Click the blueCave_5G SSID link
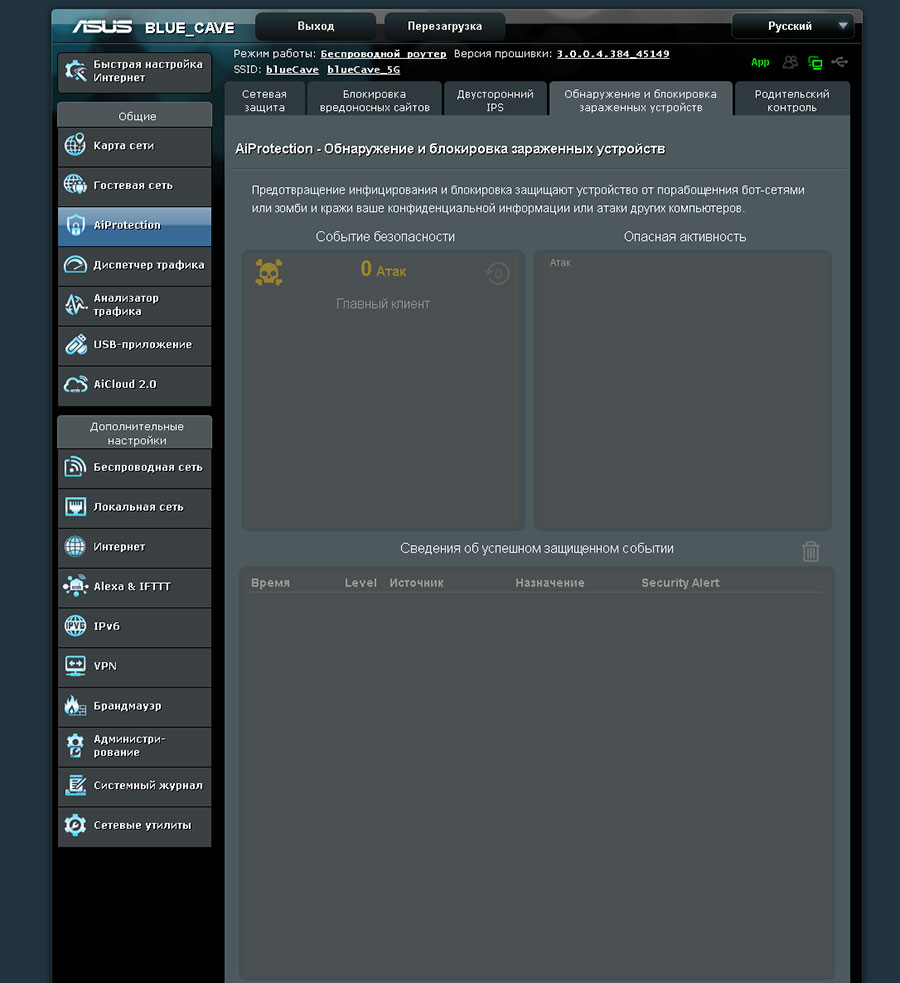The image size is (900, 983). click(364, 70)
